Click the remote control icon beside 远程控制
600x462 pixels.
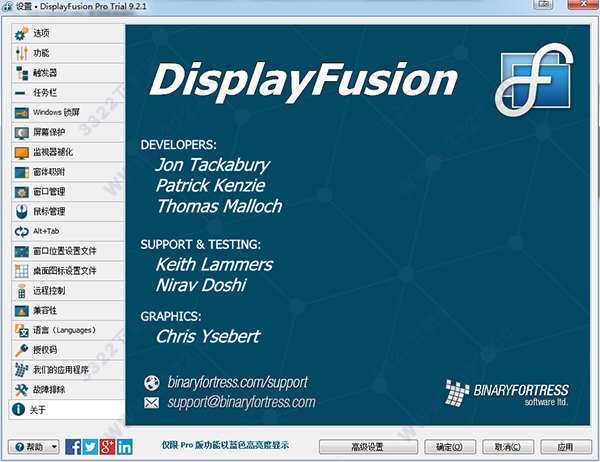(x=21, y=291)
